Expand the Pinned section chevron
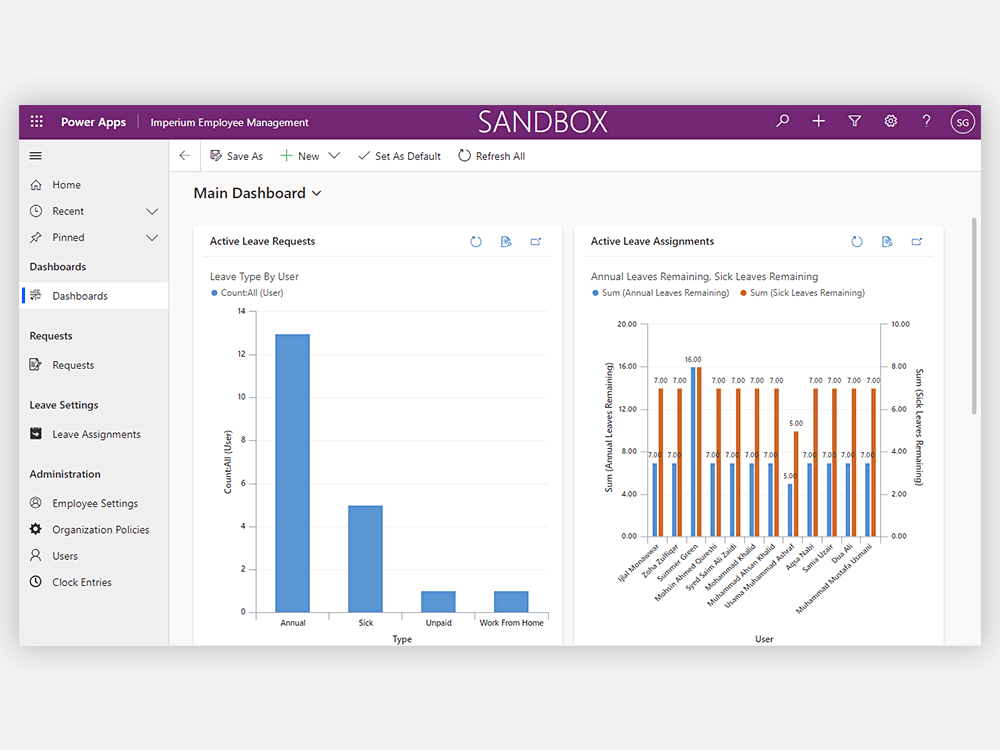This screenshot has width=1000, height=750. (x=152, y=238)
